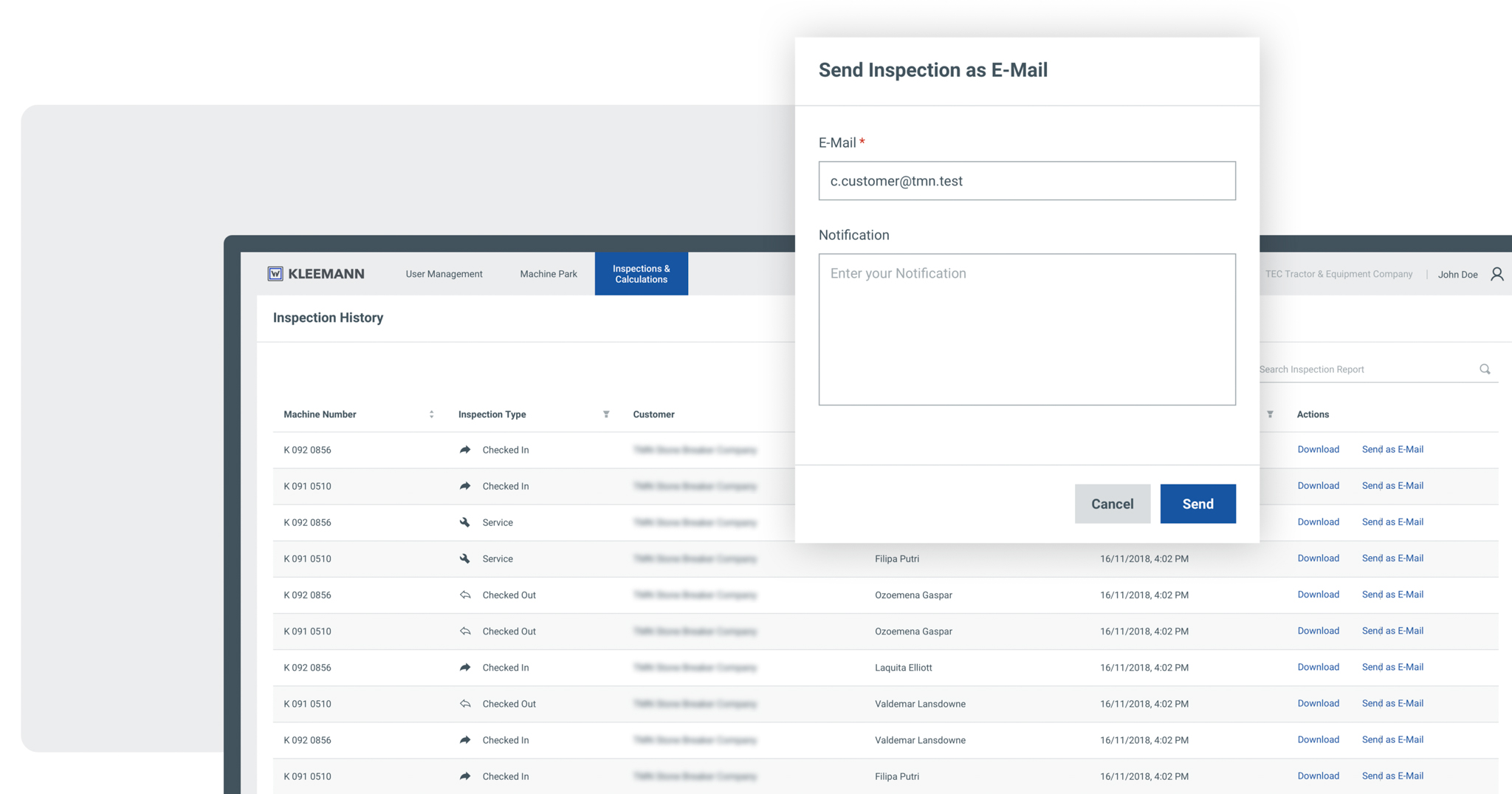This screenshot has width=1512, height=794.
Task: Click the search magnifier icon
Action: click(x=1485, y=369)
